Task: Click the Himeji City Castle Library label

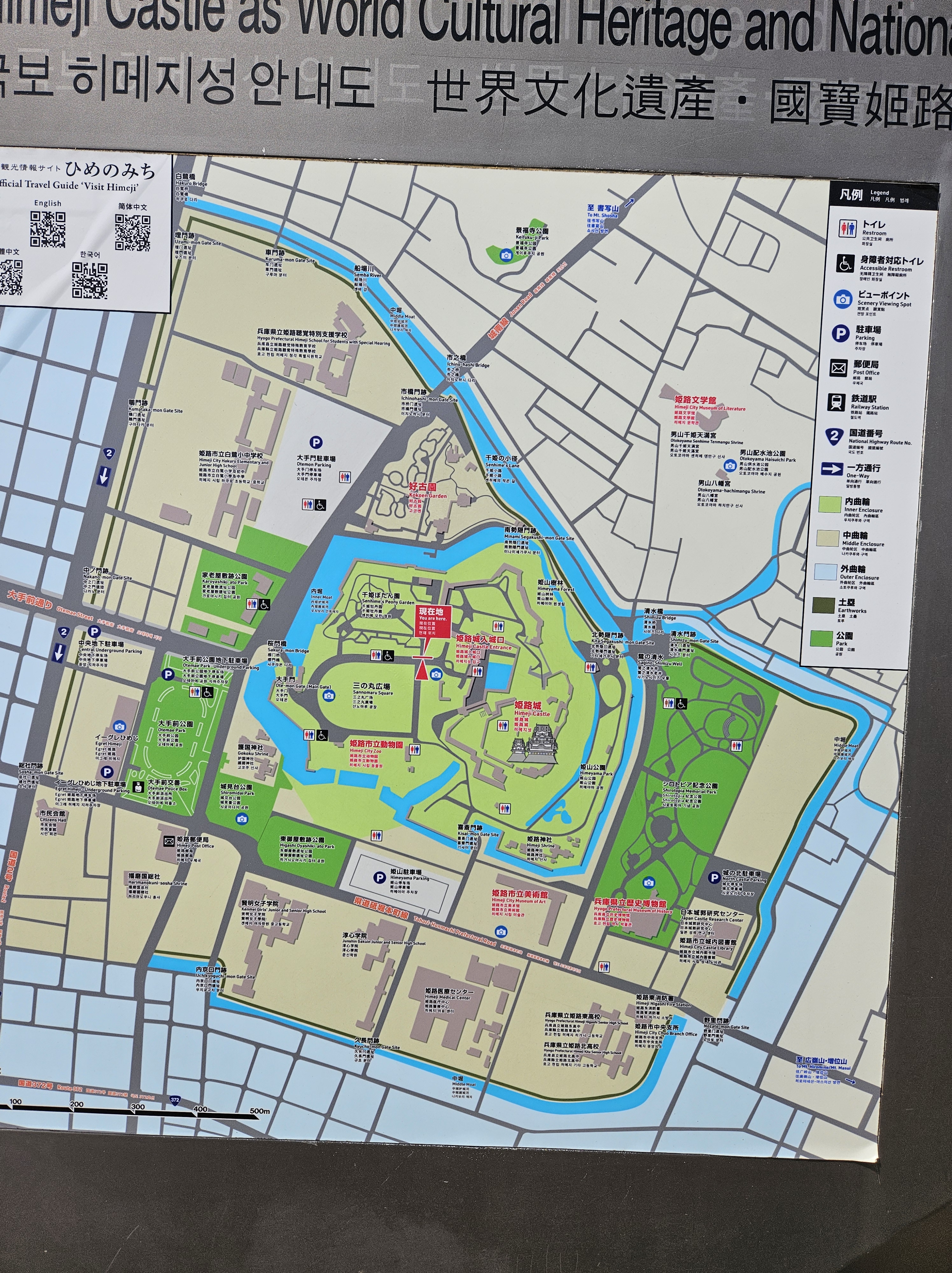Action: pyautogui.click(x=706, y=947)
